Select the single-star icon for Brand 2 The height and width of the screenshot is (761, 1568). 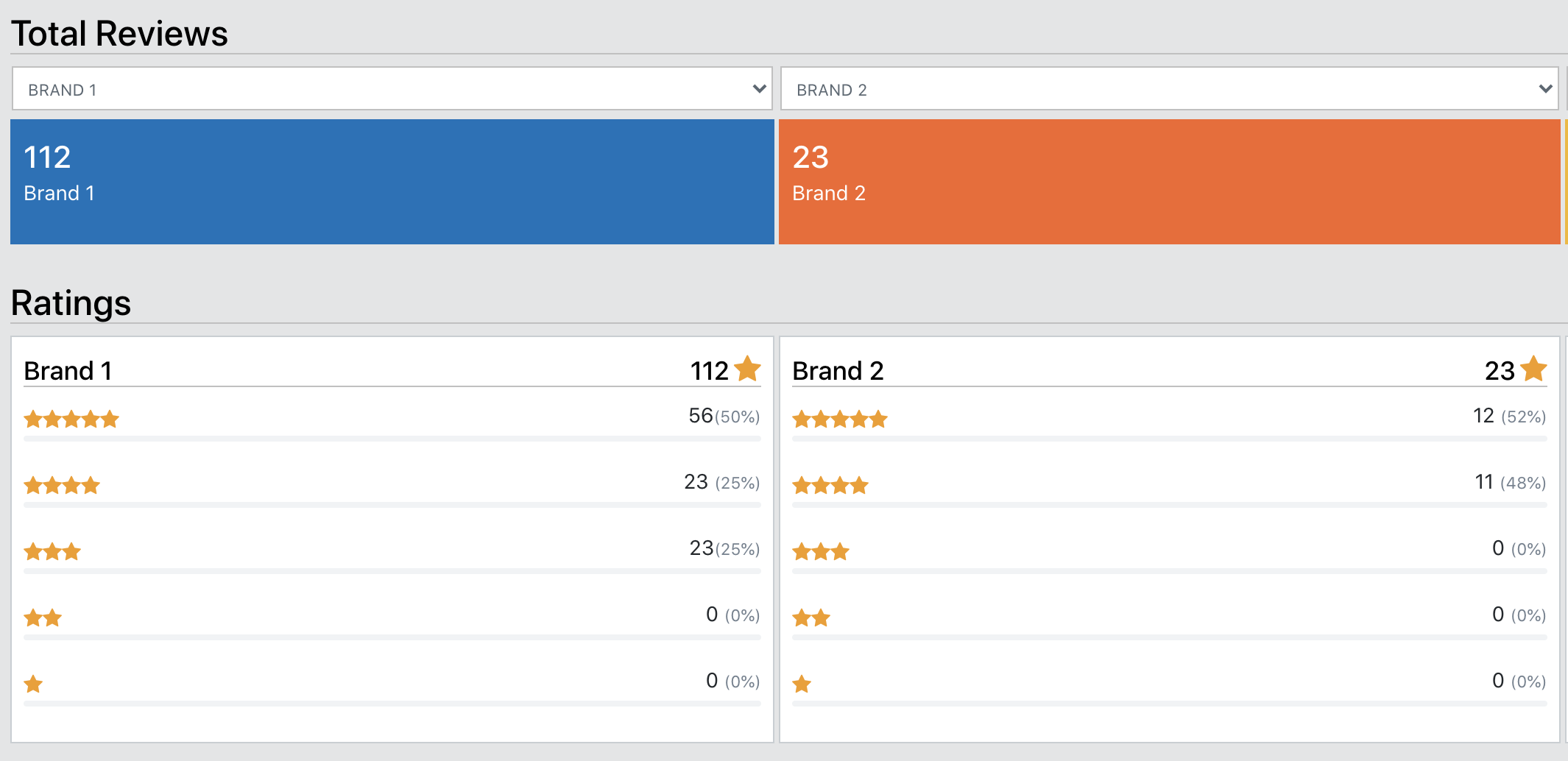point(802,683)
